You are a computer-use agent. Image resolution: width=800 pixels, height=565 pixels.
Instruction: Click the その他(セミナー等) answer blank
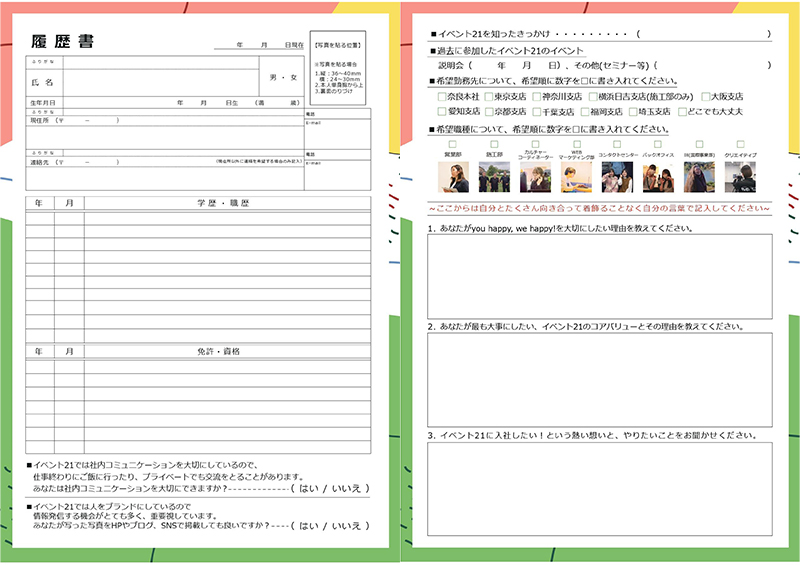point(713,65)
